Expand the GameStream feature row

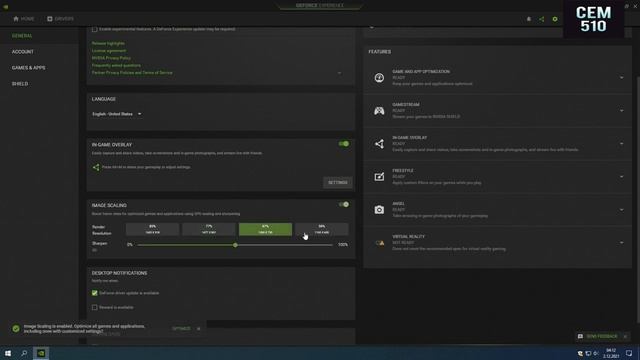click(622, 111)
